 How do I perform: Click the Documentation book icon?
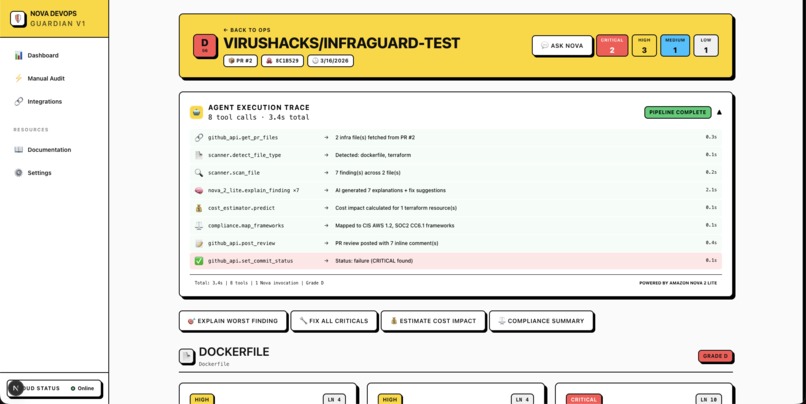[19, 150]
